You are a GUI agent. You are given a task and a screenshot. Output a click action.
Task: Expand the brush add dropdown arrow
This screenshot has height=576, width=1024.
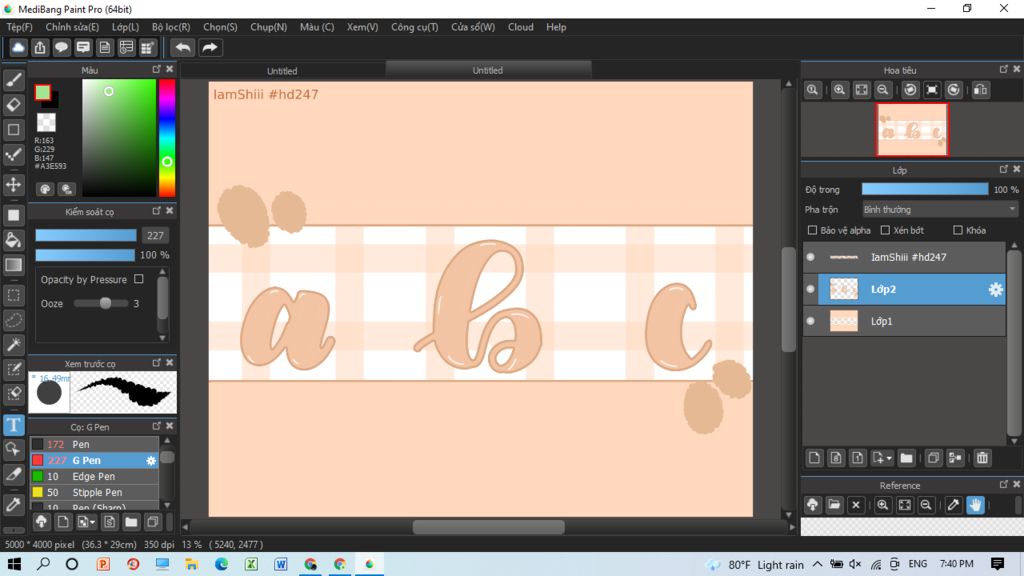[x=93, y=522]
